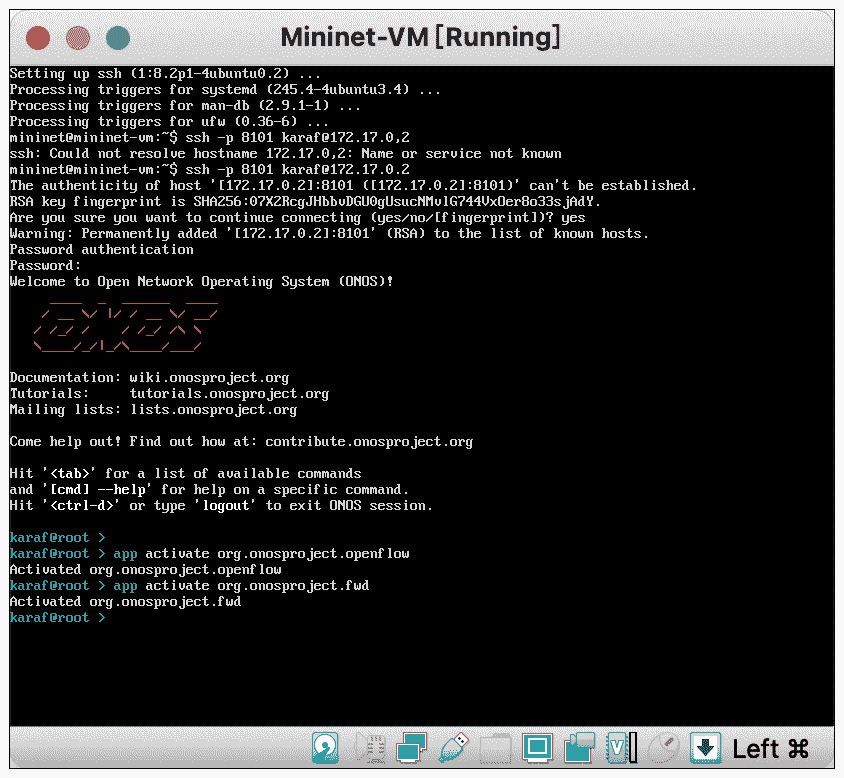The width and height of the screenshot is (844, 778).
Task: Click 'Welcome to Open Network Operating System' line
Action: click(x=201, y=282)
